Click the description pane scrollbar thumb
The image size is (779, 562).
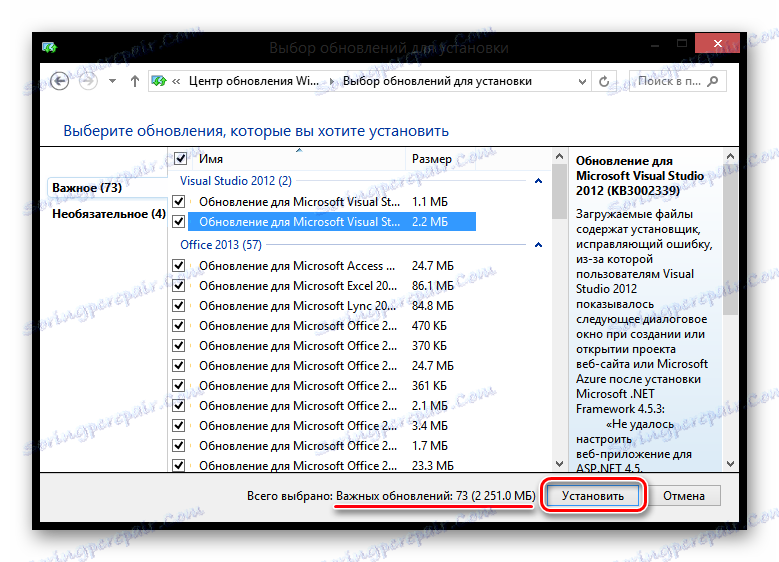730,239
